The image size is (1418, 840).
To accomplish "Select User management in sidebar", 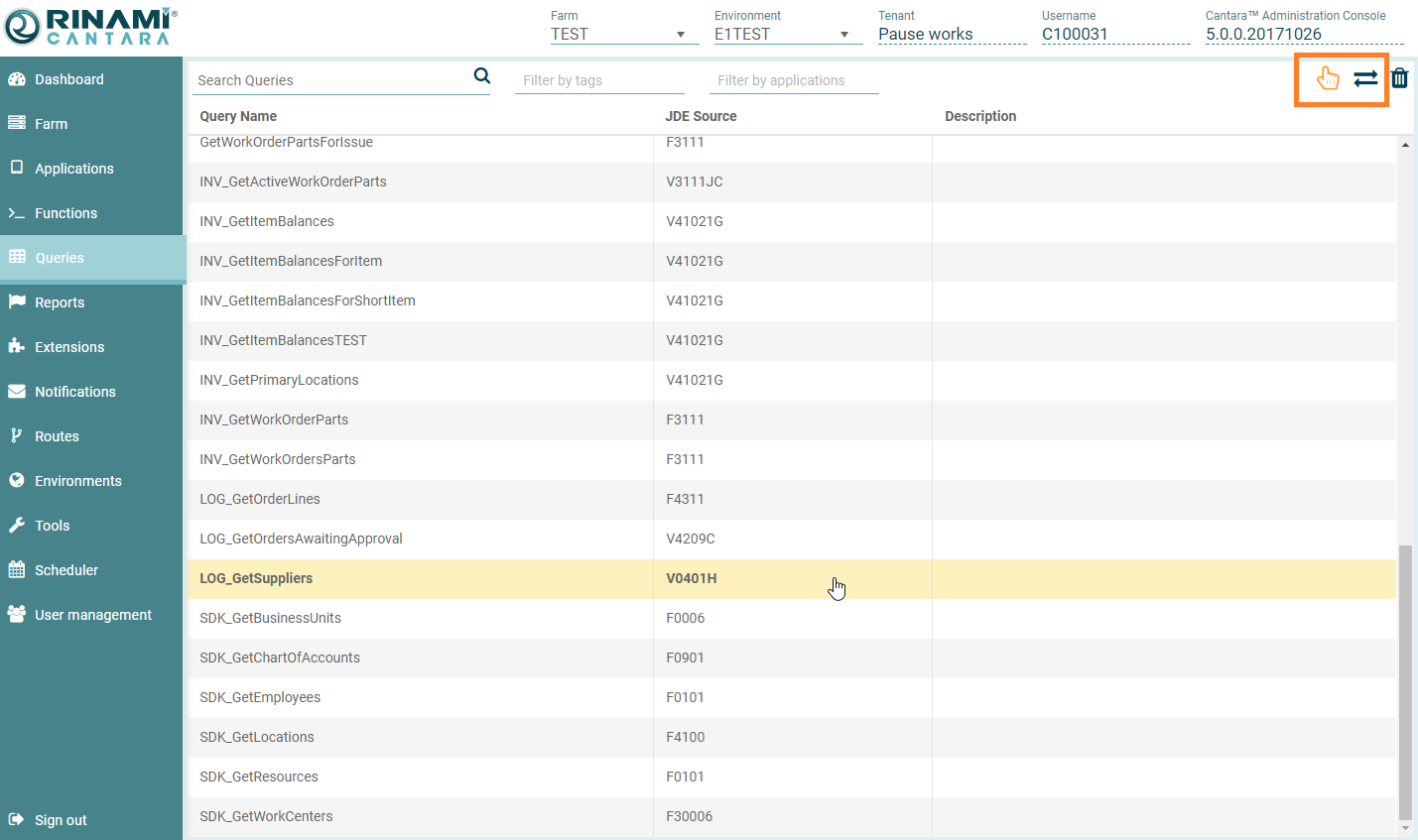I will point(92,615).
